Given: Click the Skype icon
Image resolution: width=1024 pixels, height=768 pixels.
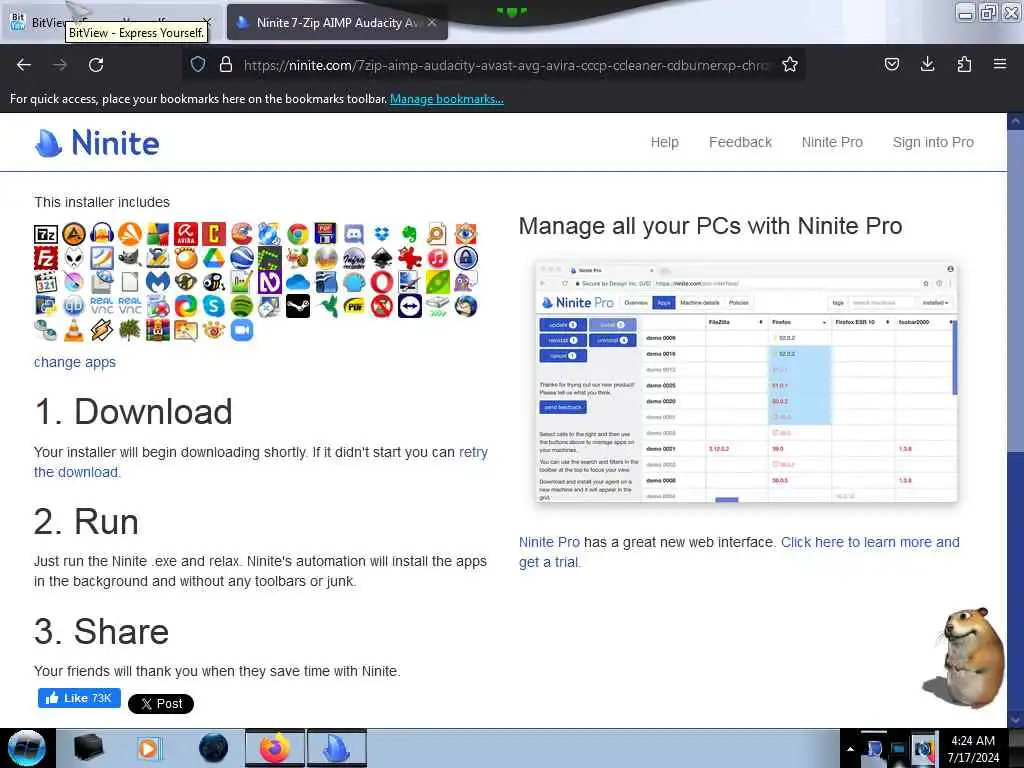Looking at the screenshot, I should point(214,306).
